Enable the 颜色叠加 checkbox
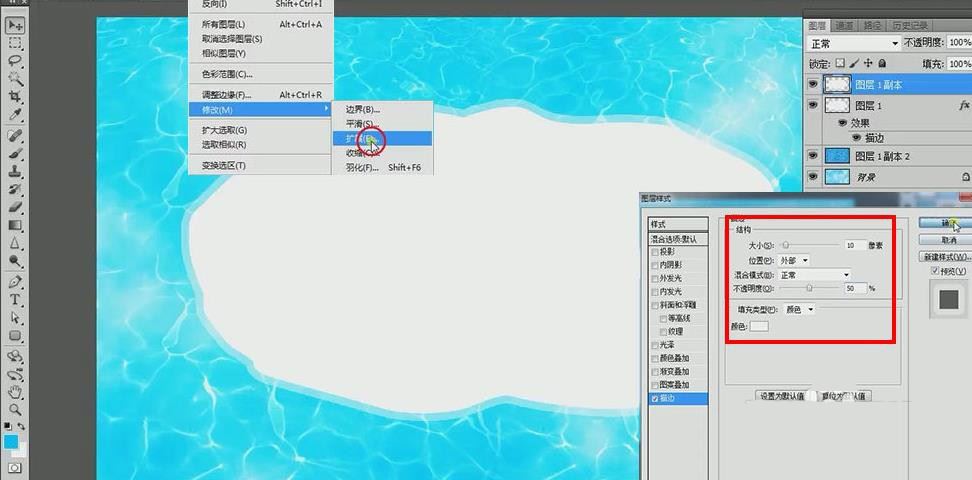972x480 pixels. coord(655,358)
